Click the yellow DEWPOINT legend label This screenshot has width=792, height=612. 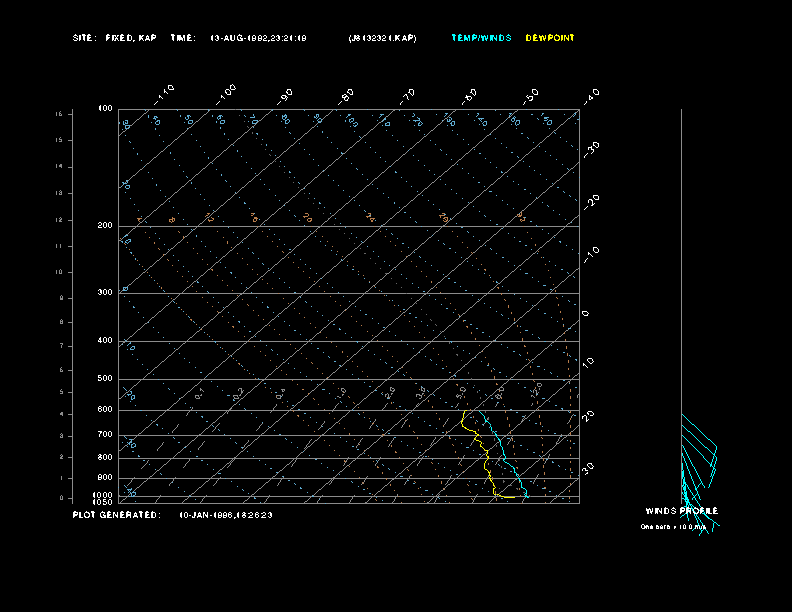pyautogui.click(x=550, y=38)
